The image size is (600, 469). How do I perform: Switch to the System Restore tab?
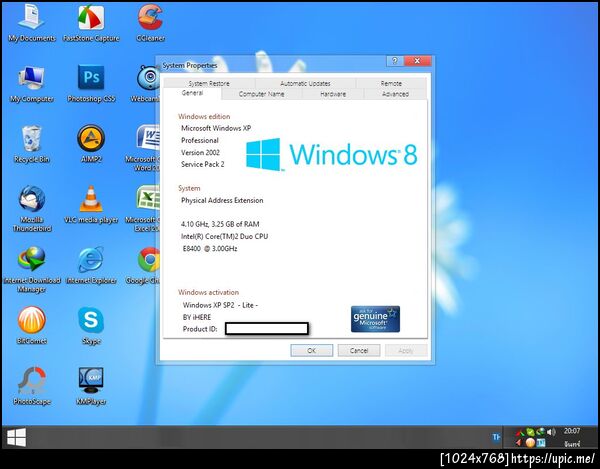[209, 83]
